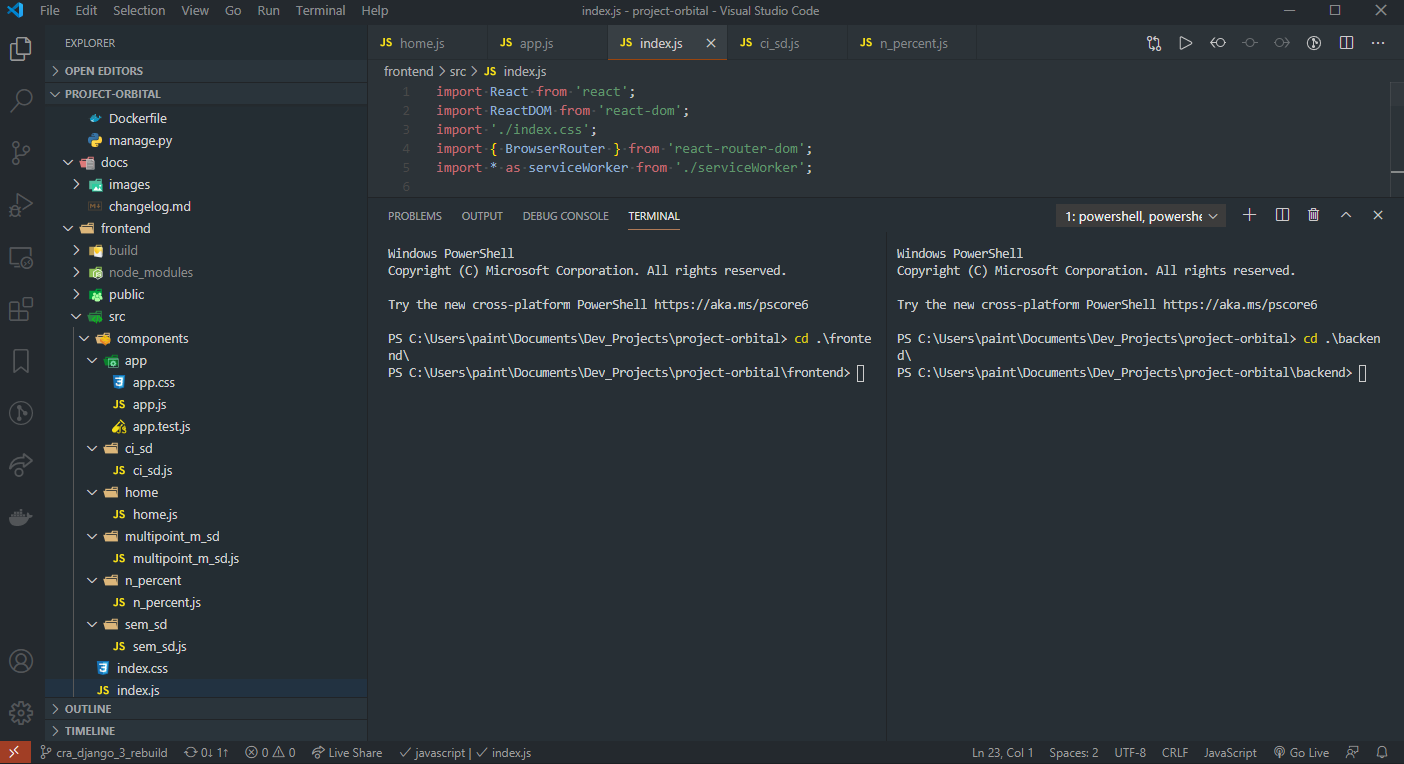Close the terminal panel
This screenshot has height=764, width=1404.
point(1378,215)
